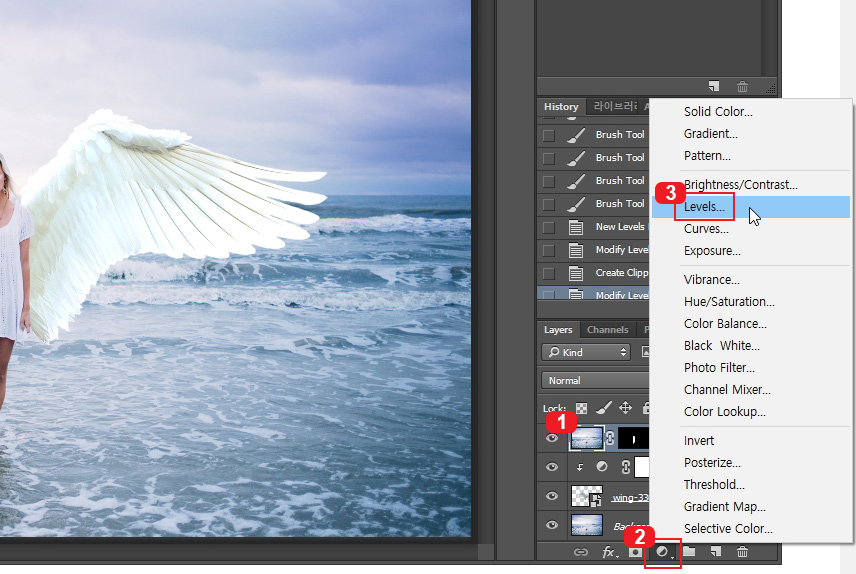Create a new group folder icon
Image resolution: width=856 pixels, height=574 pixels.
(689, 552)
